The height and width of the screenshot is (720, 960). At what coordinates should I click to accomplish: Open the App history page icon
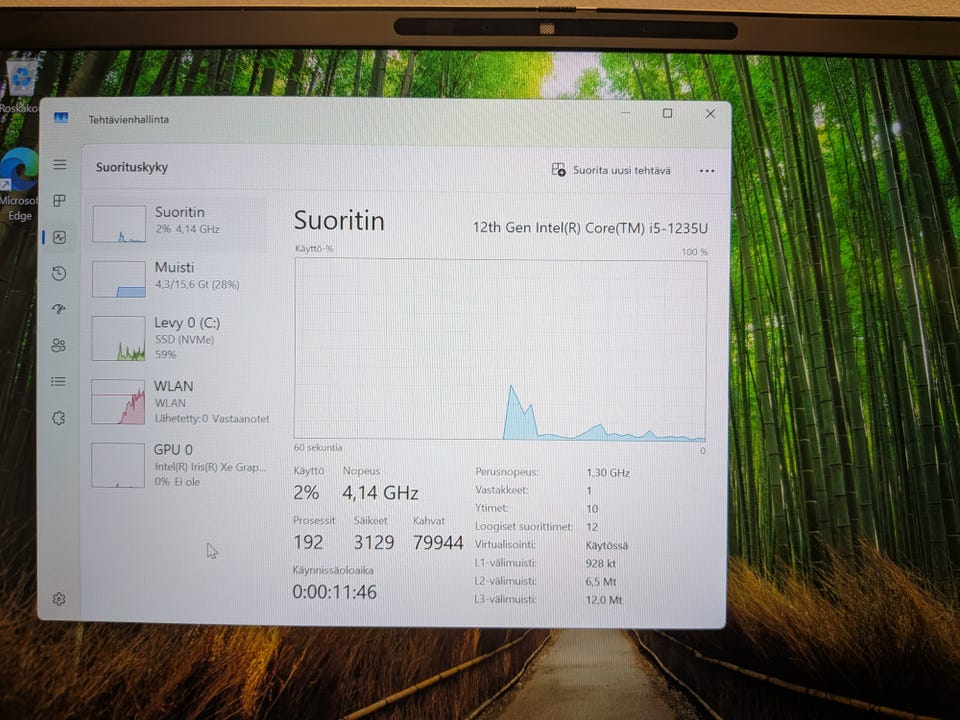click(59, 273)
